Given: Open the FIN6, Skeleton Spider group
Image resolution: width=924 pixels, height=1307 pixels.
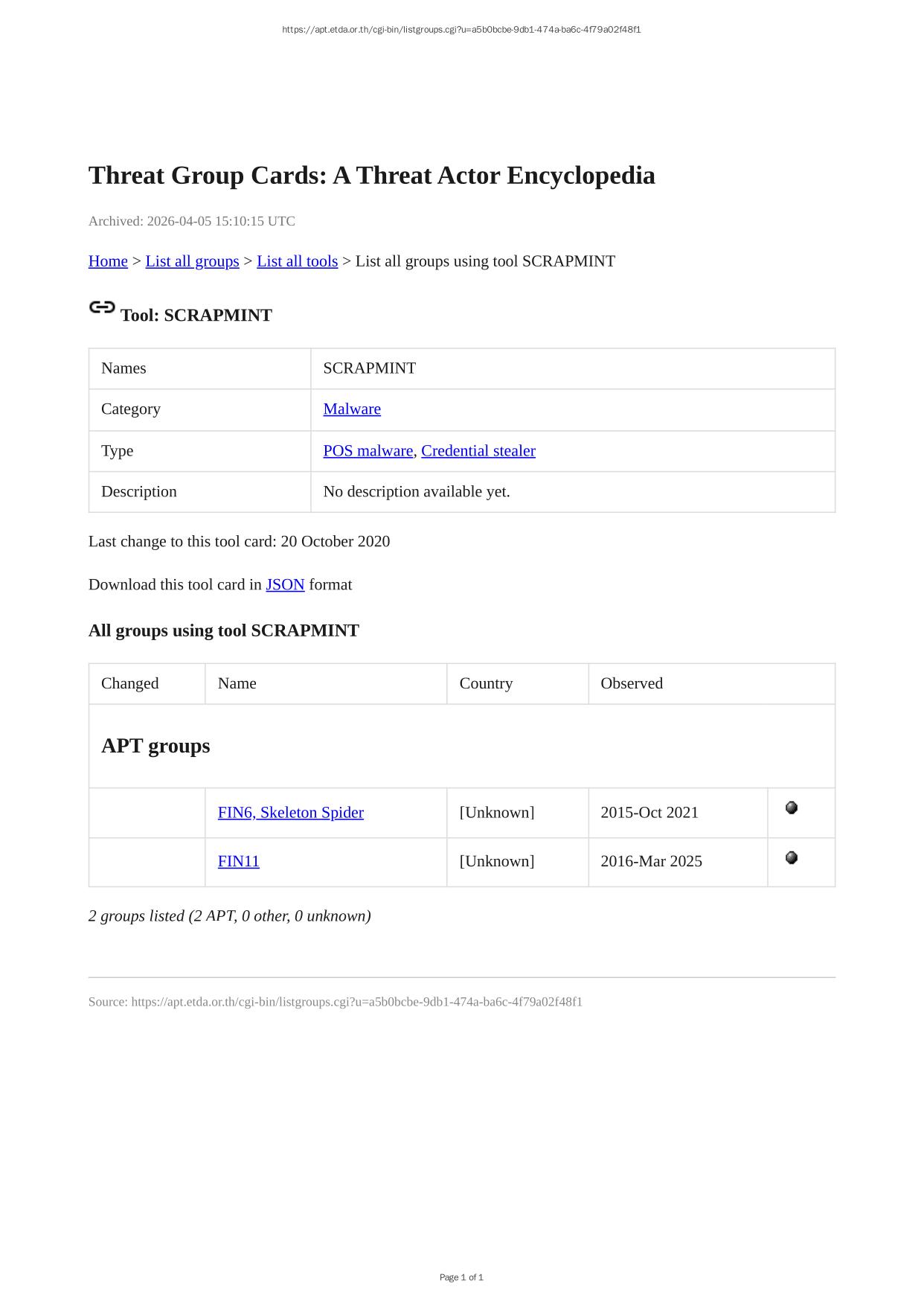Looking at the screenshot, I should pyautogui.click(x=290, y=813).
